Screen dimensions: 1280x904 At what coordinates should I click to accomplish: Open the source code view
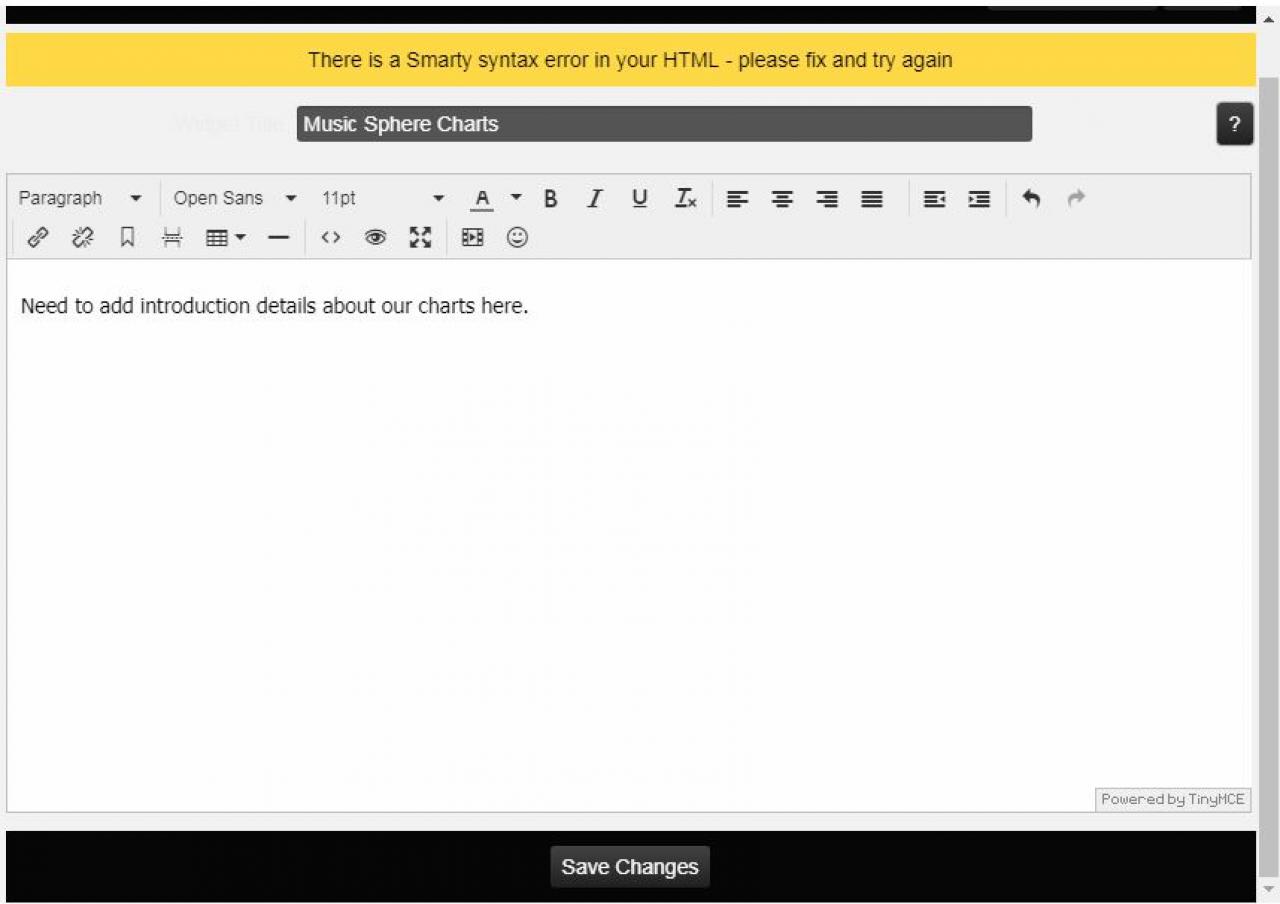click(331, 238)
